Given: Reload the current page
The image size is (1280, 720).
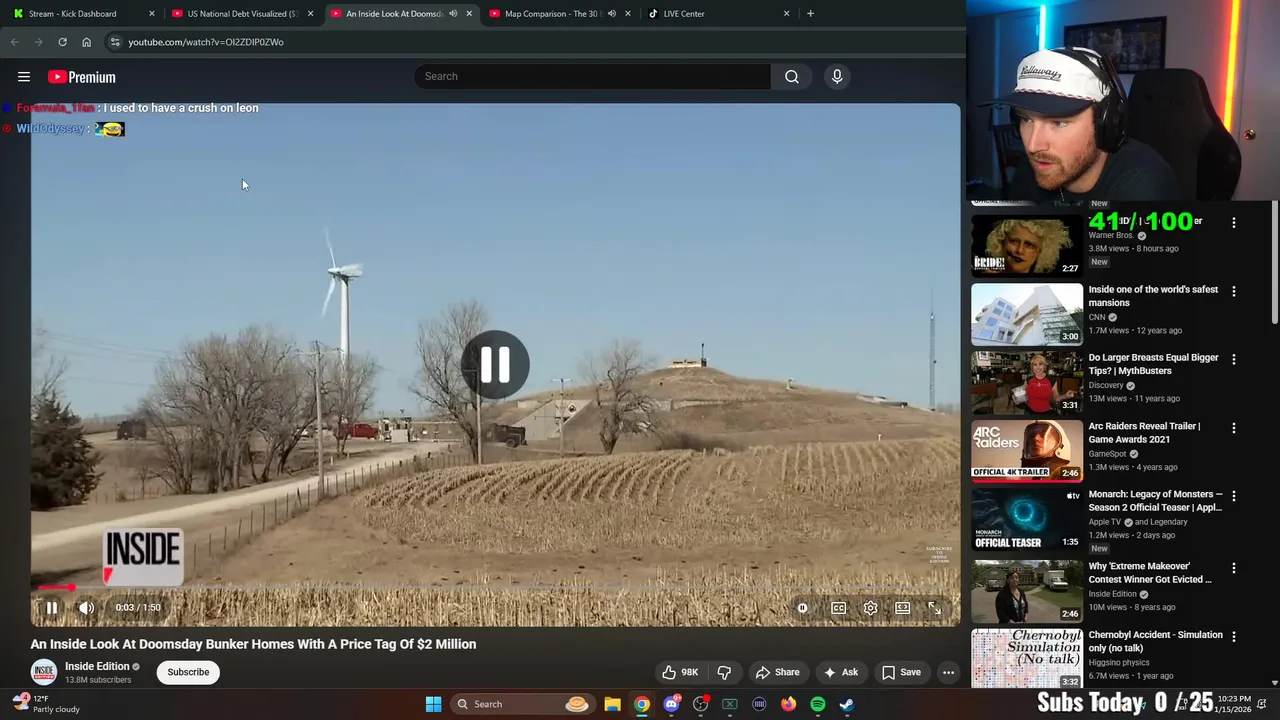Looking at the screenshot, I should pyautogui.click(x=62, y=42).
